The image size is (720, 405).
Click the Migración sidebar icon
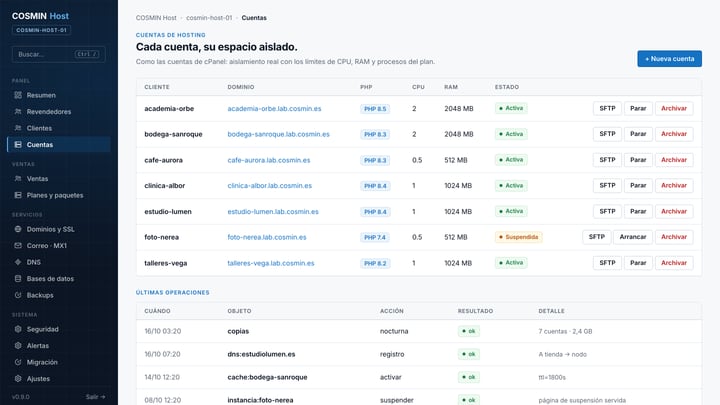click(18, 362)
